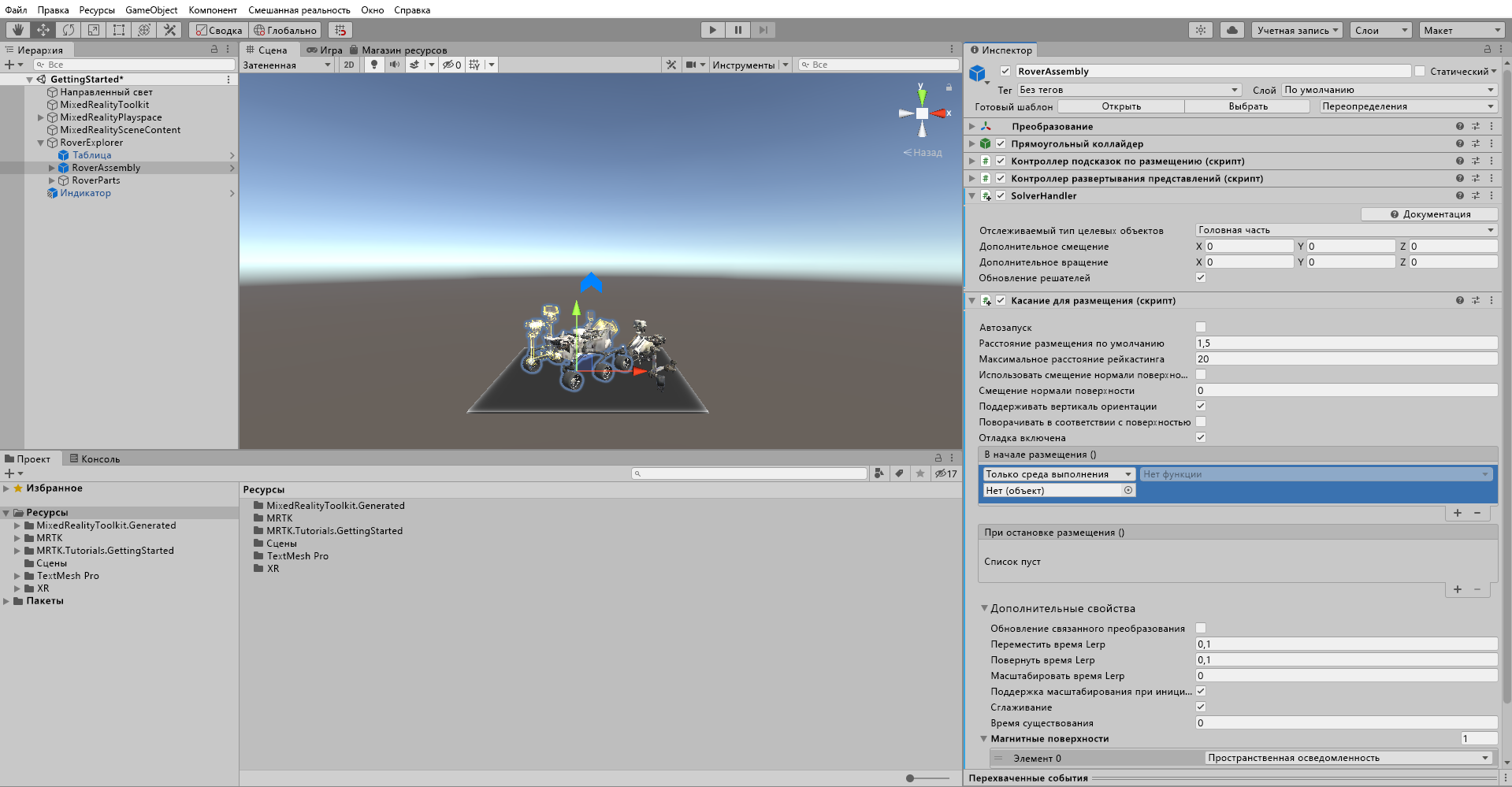Enable Автозапуск checkbox
Screen dimensions: 1512x787
[x=1201, y=327]
